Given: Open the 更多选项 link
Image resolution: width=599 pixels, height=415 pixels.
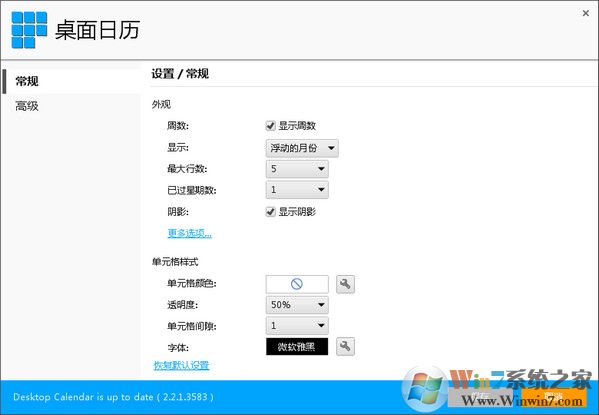Looking at the screenshot, I should (x=189, y=233).
